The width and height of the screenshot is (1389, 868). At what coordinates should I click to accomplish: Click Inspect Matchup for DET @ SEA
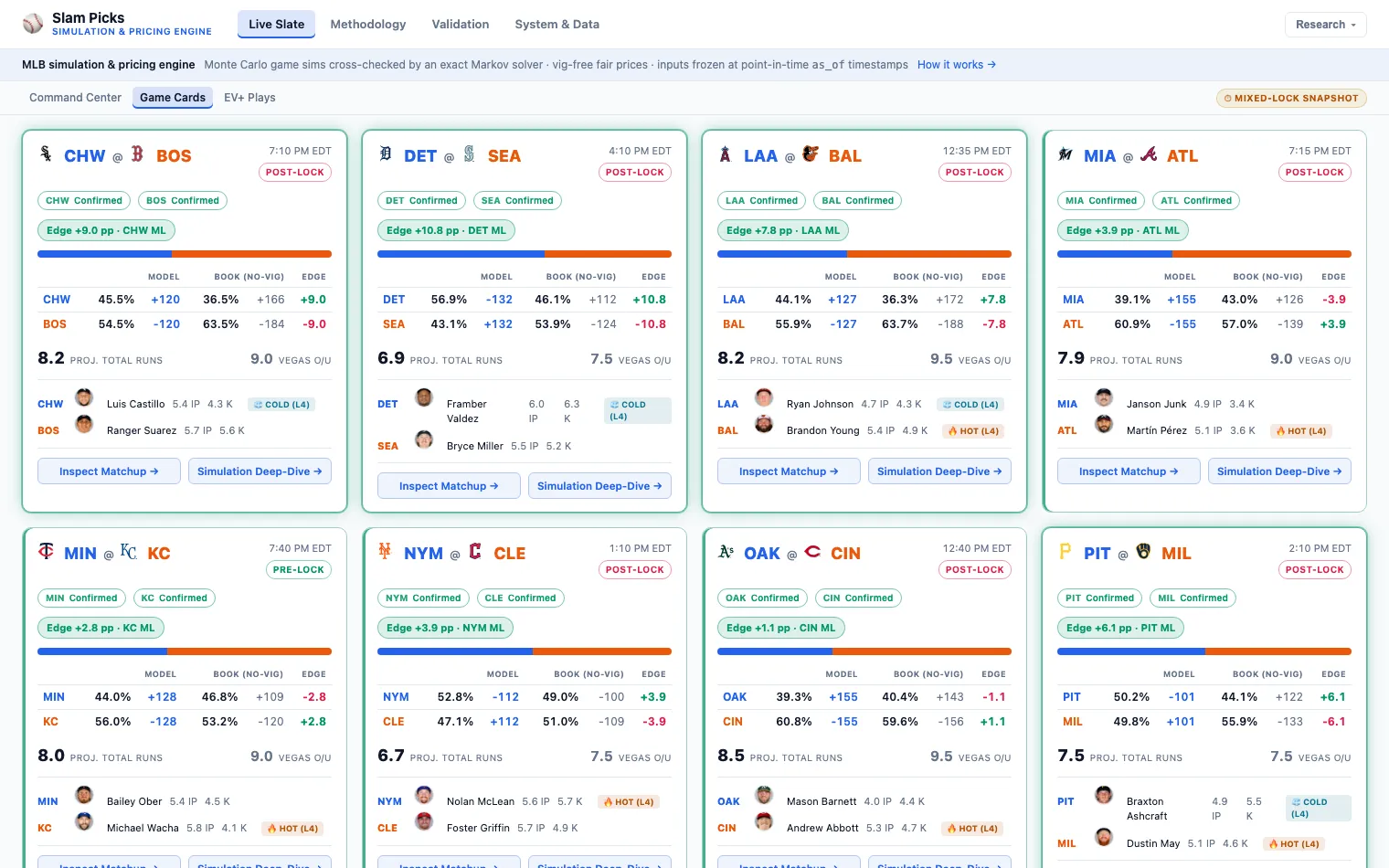point(449,486)
